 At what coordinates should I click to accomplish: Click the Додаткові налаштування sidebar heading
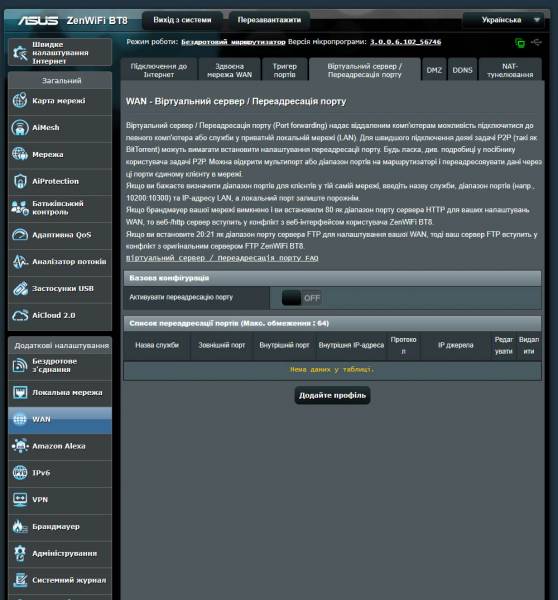click(61, 346)
